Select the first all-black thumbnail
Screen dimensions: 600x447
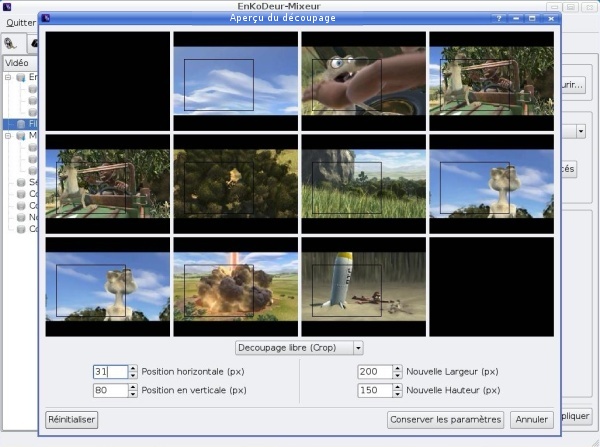pos(108,81)
